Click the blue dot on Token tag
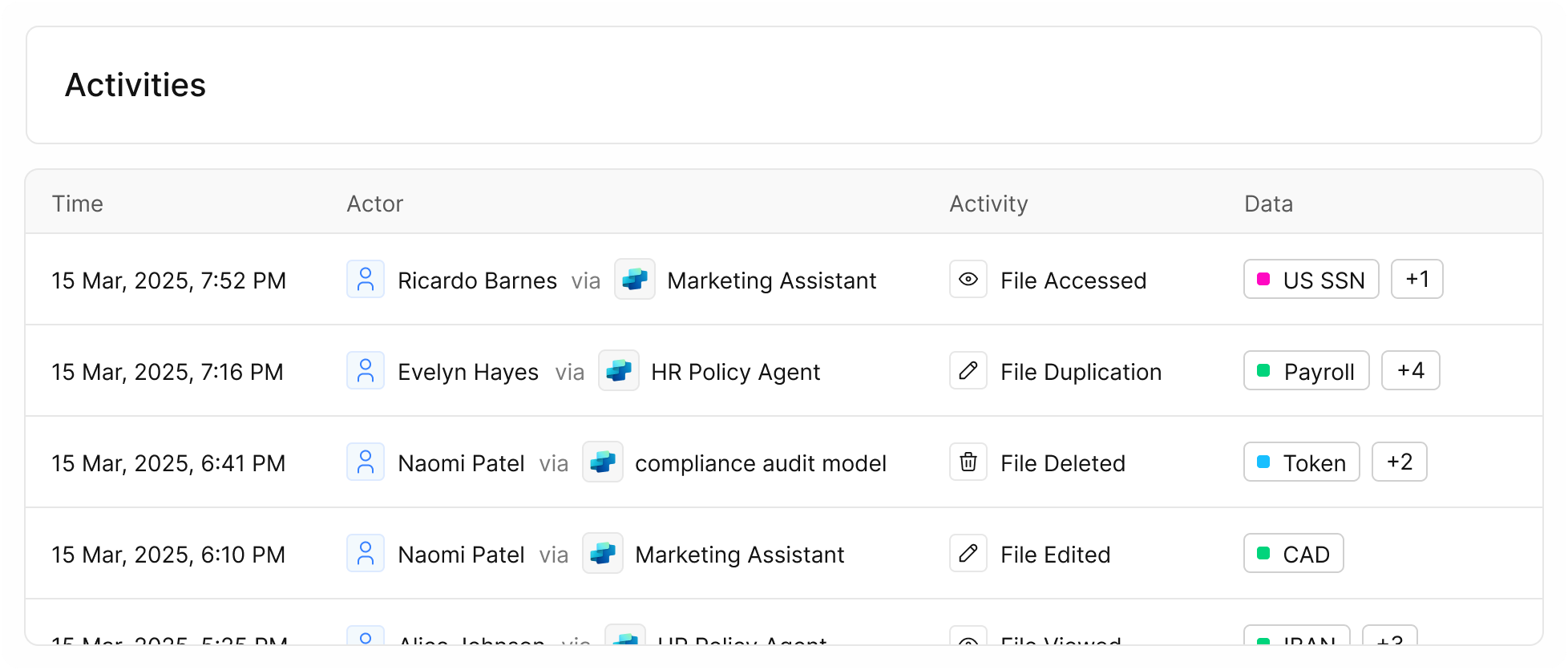Viewport: 1568px width, 670px height. click(1263, 462)
